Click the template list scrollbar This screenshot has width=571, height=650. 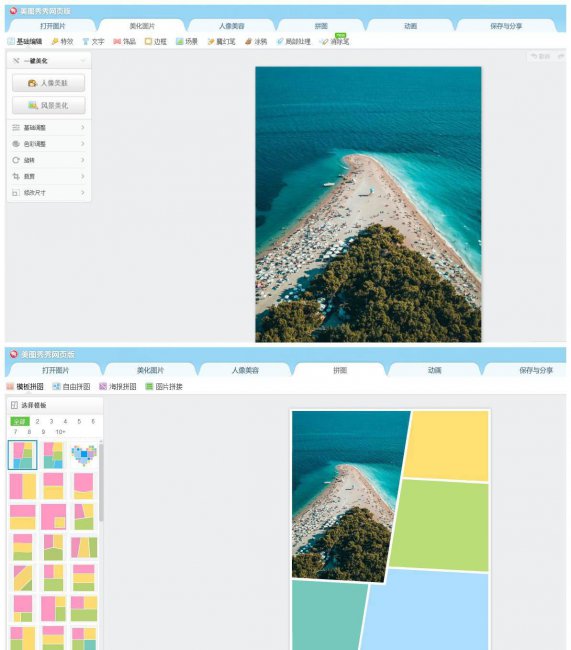[x=101, y=483]
